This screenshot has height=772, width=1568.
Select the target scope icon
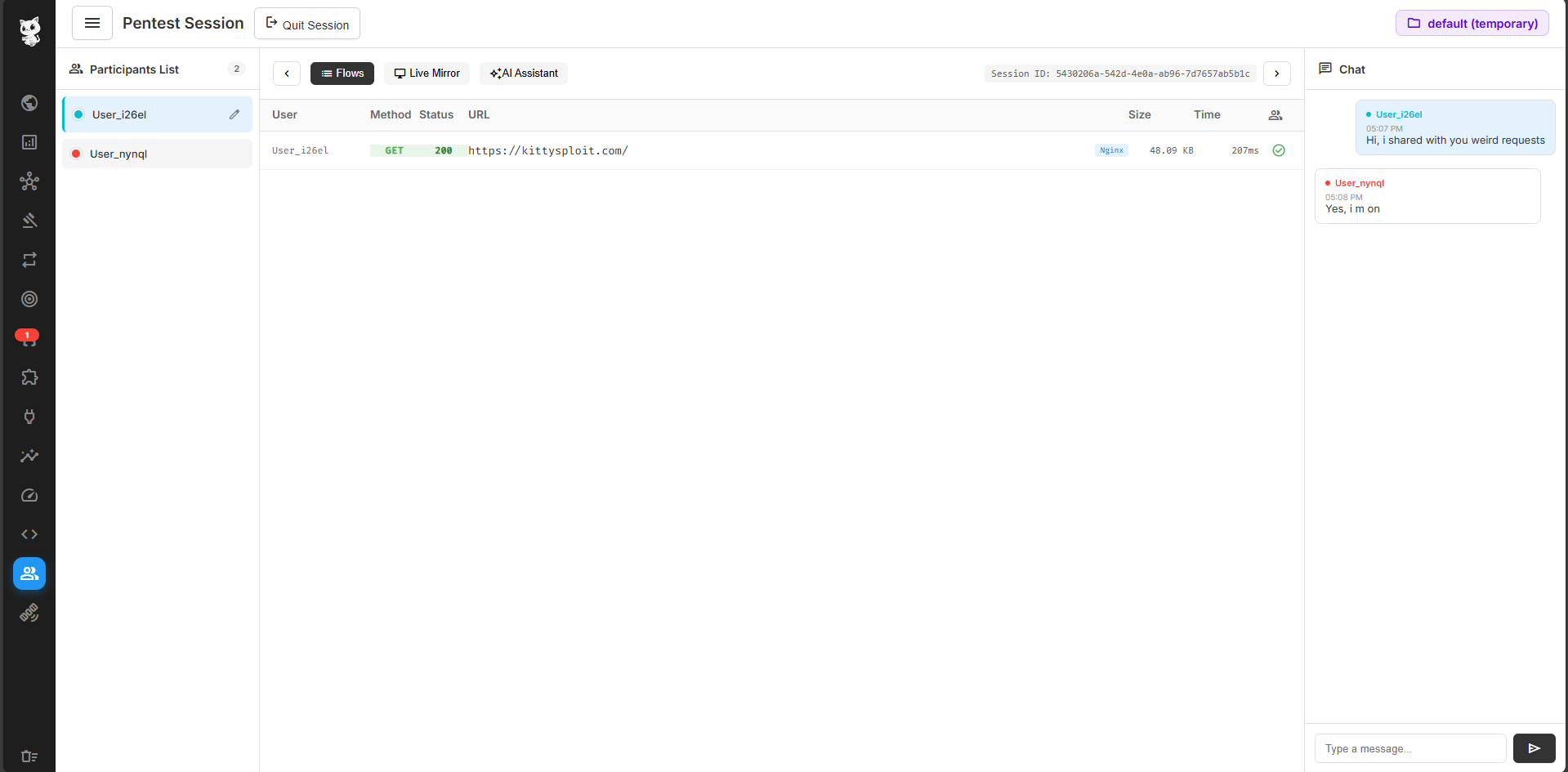click(29, 299)
